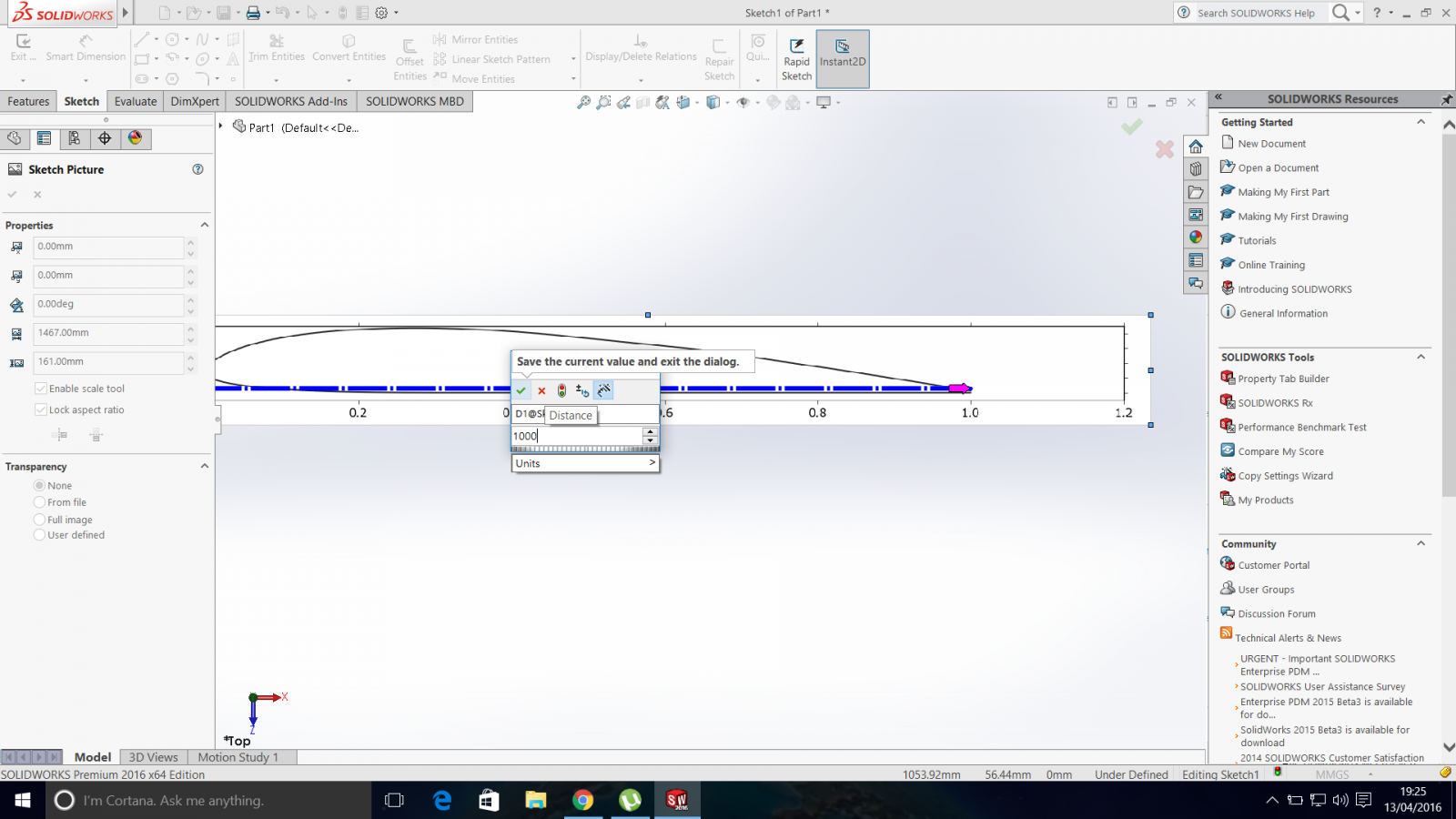Toggle the Instant2D tool
This screenshot has height=819, width=1456.
tap(843, 59)
